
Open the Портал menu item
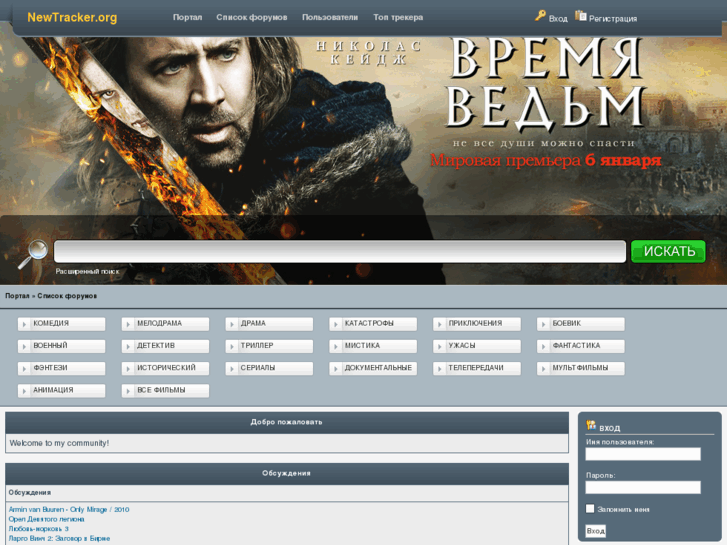point(187,17)
